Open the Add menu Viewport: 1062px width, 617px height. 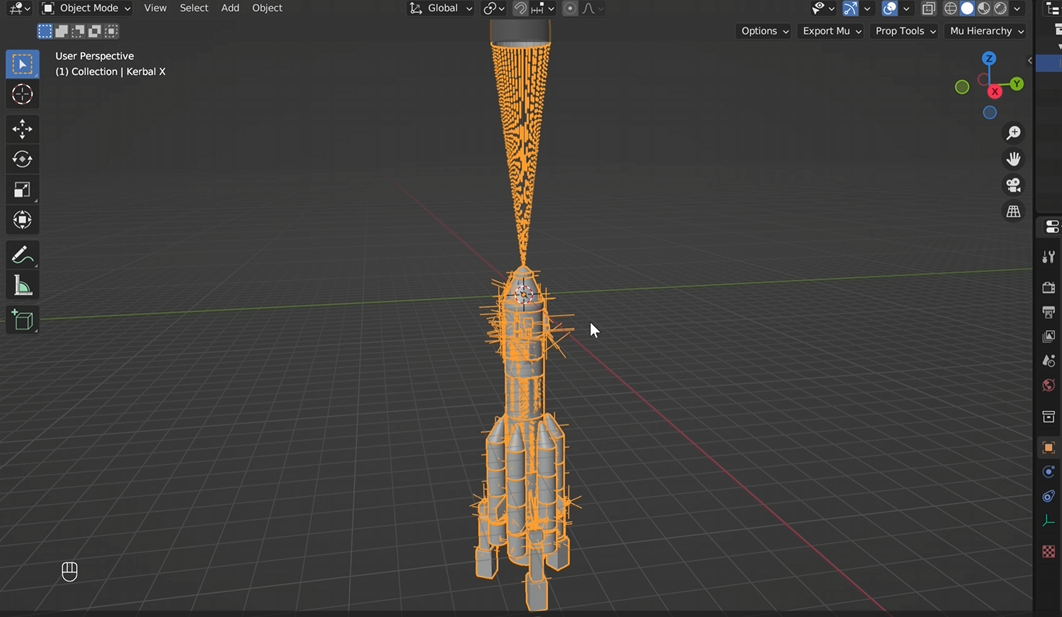click(230, 8)
